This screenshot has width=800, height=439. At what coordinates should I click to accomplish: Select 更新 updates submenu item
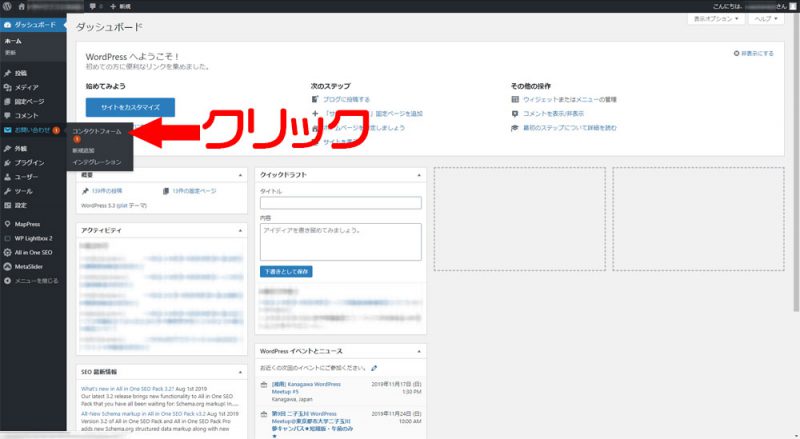(x=10, y=53)
